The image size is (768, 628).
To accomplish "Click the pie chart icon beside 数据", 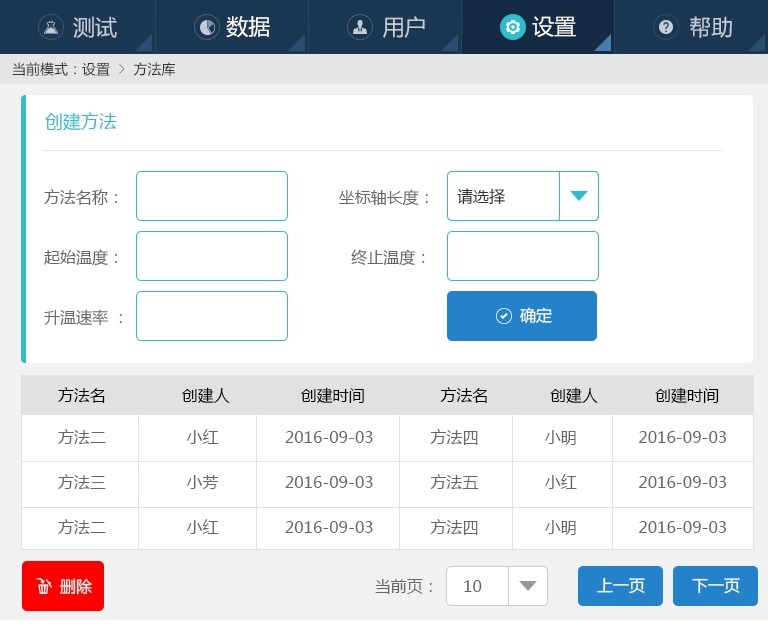I will (206, 27).
